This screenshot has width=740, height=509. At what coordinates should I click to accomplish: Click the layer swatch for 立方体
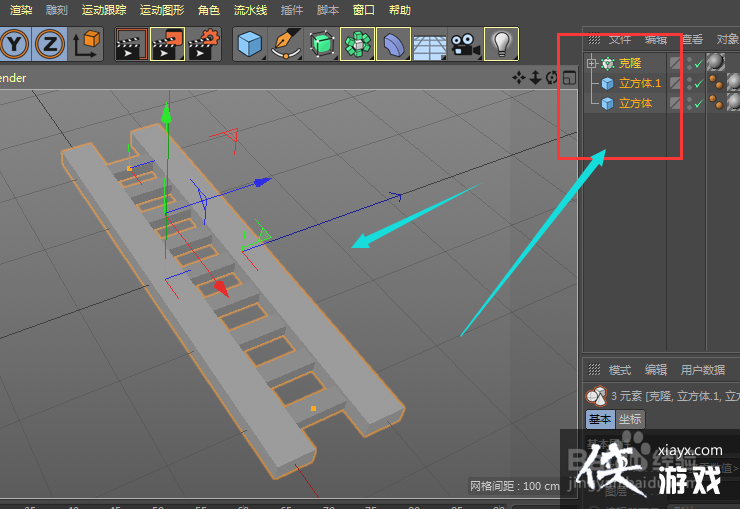[675, 103]
